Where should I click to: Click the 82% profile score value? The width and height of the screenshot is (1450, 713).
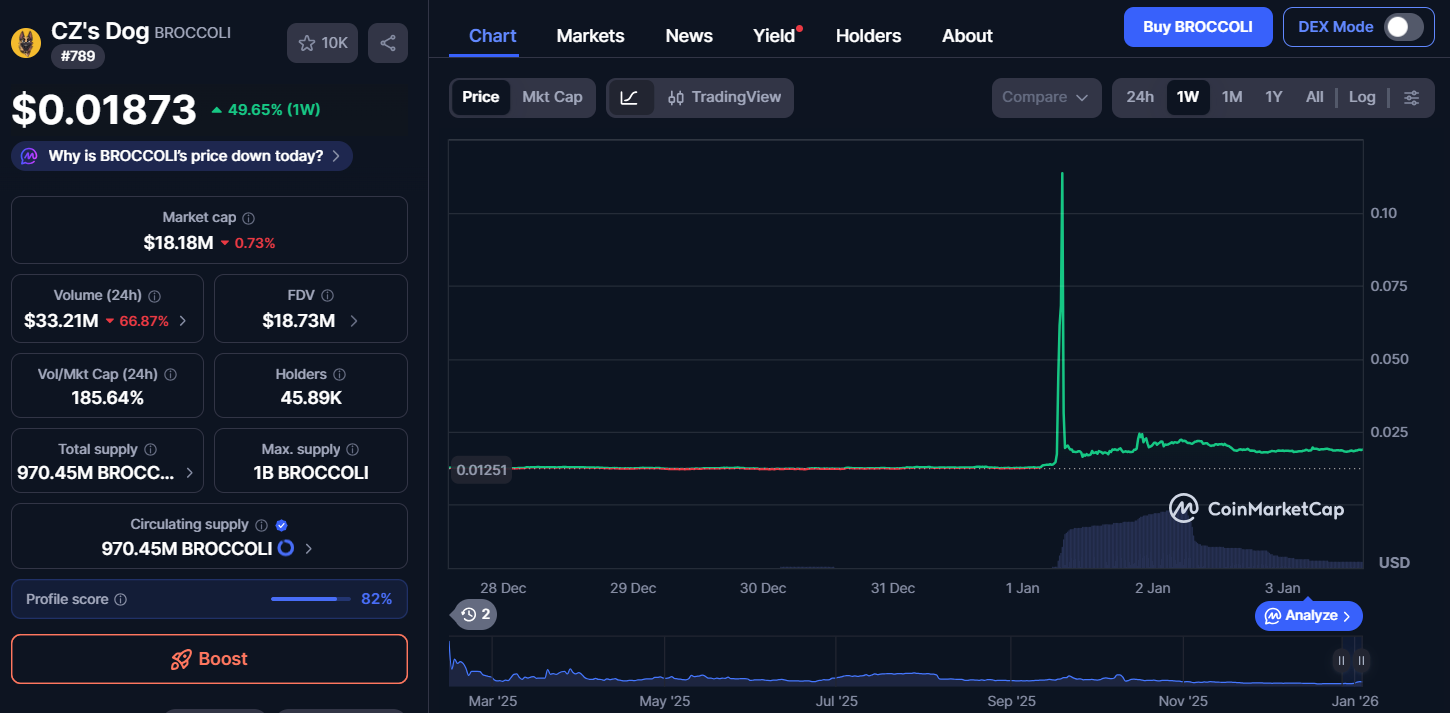pyautogui.click(x=377, y=599)
